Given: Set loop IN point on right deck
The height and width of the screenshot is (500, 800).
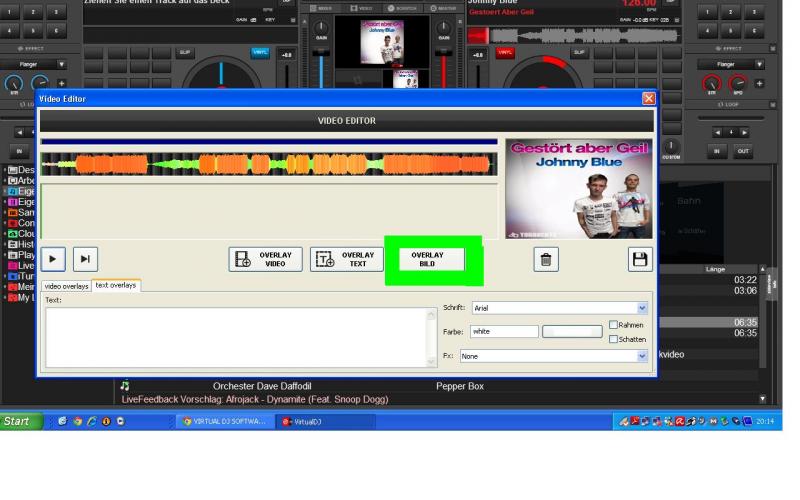Looking at the screenshot, I should coord(717,151).
